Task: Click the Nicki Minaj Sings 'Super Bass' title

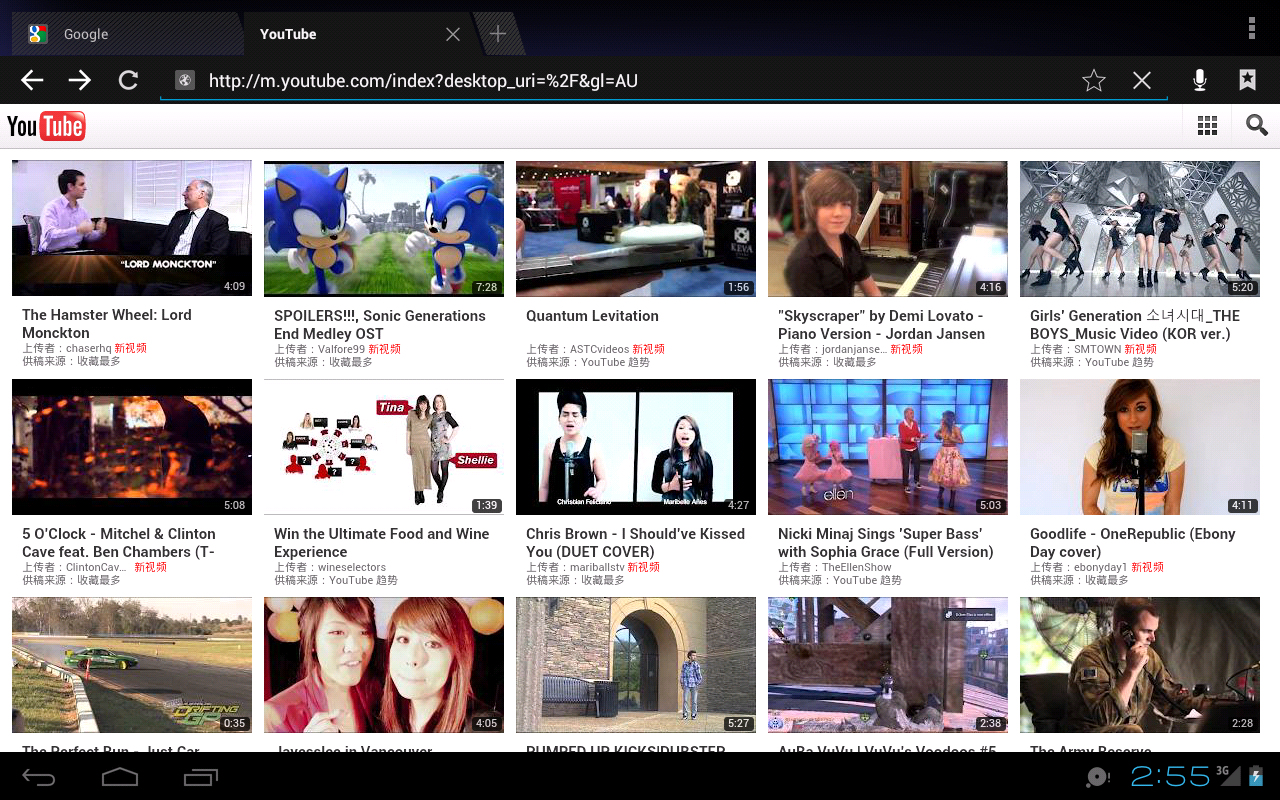Action: [x=886, y=543]
